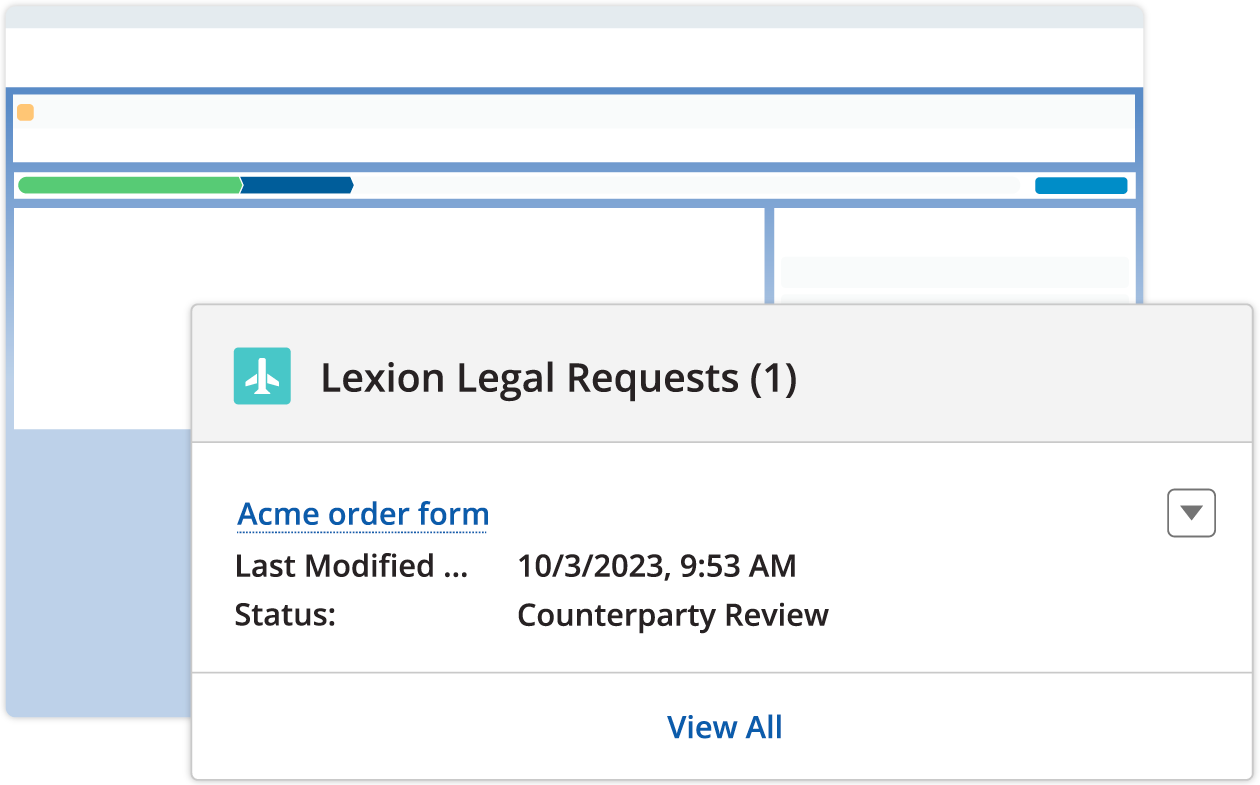Click the Counterparty Review status value
Viewport: 1260px width, 785px height.
coord(672,615)
